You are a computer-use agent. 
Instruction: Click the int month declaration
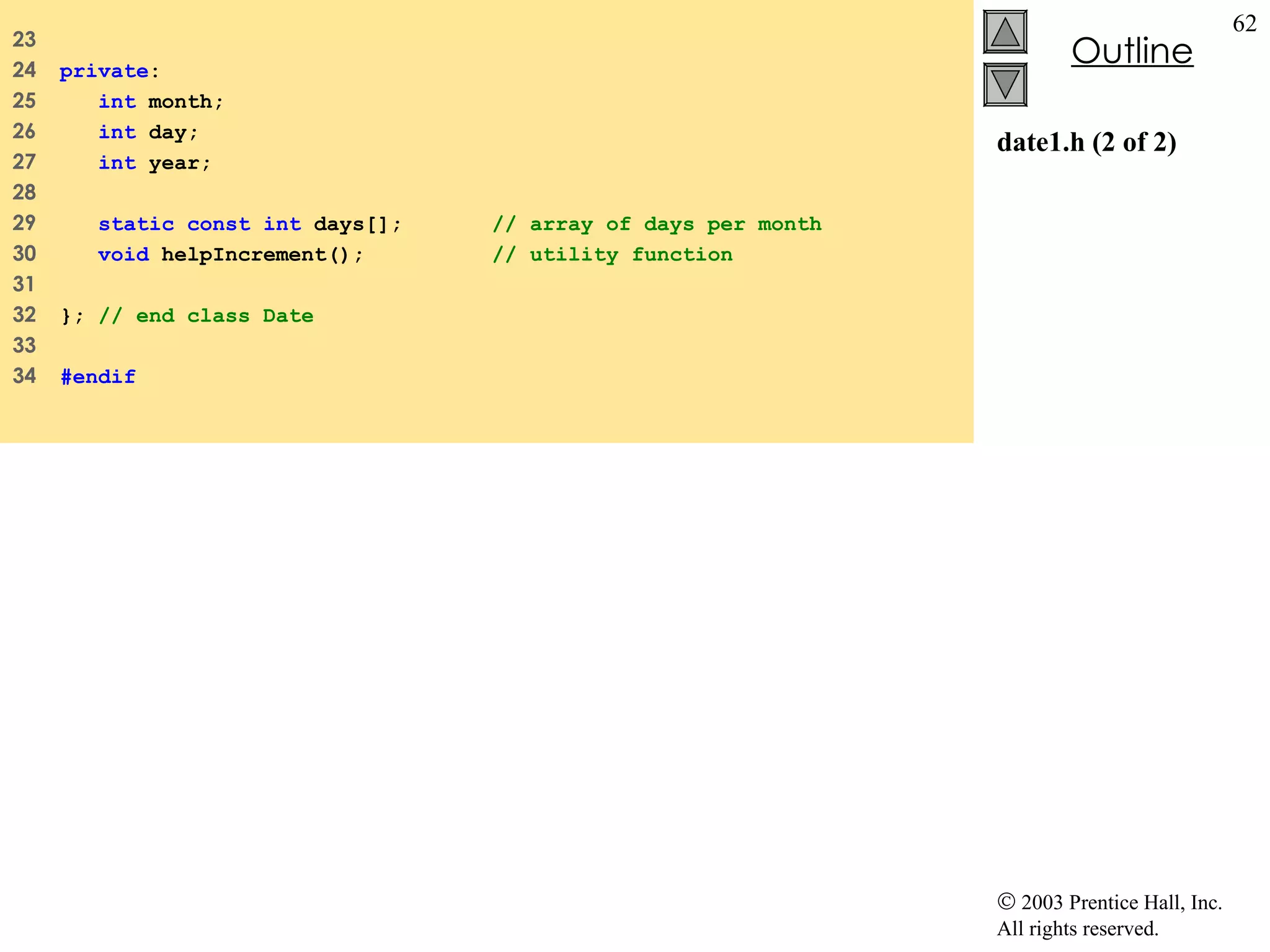[161, 102]
